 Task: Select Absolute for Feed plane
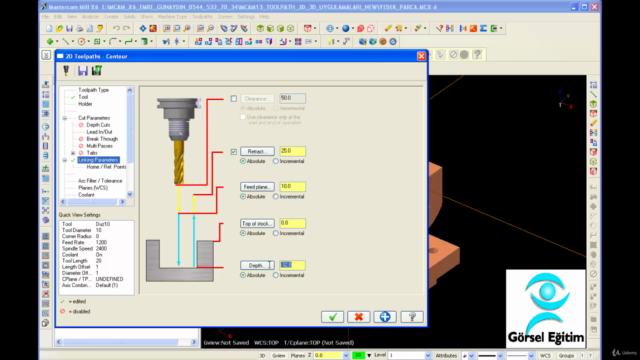click(x=243, y=196)
